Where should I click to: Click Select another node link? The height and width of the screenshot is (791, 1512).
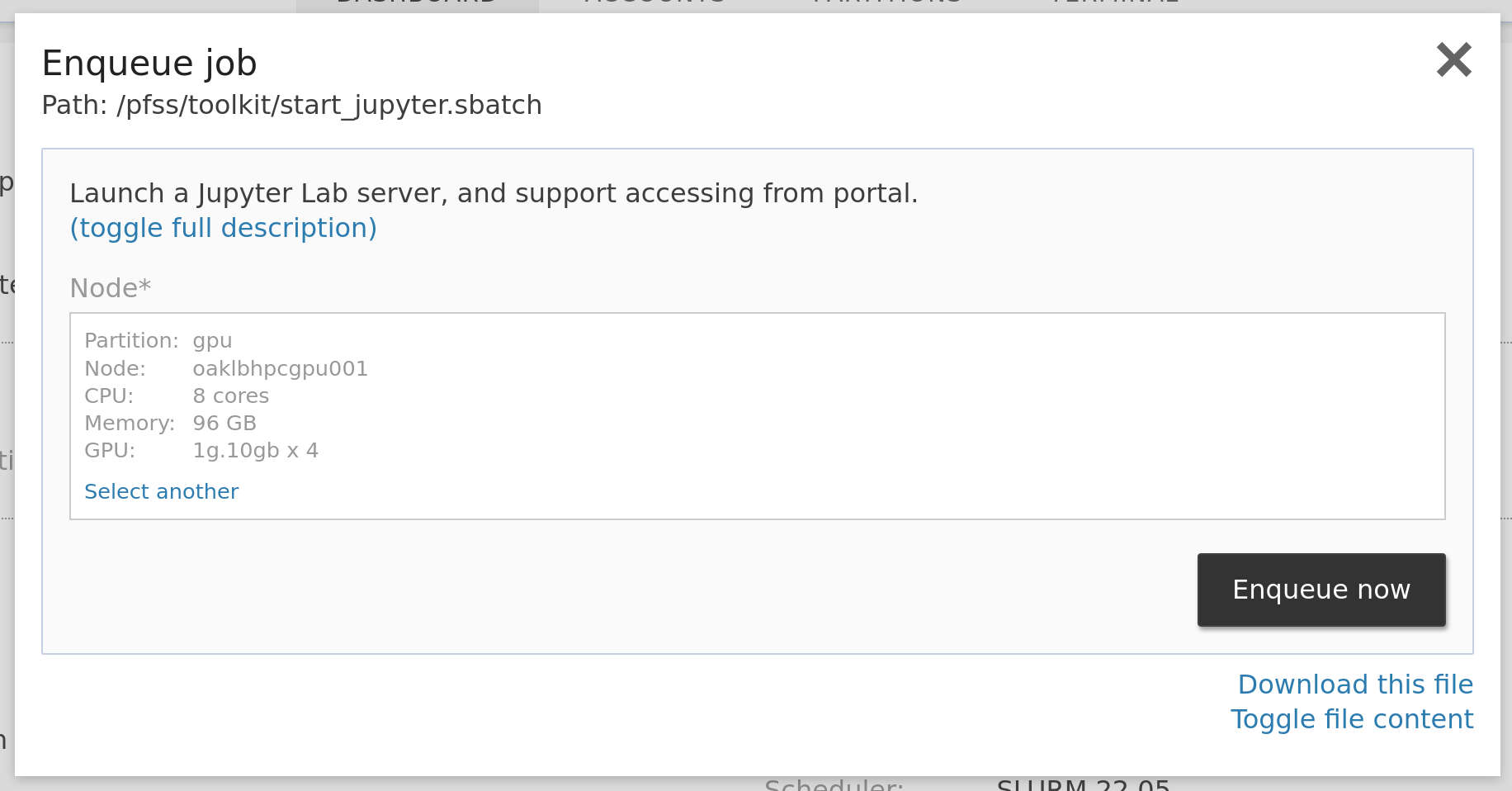(161, 491)
